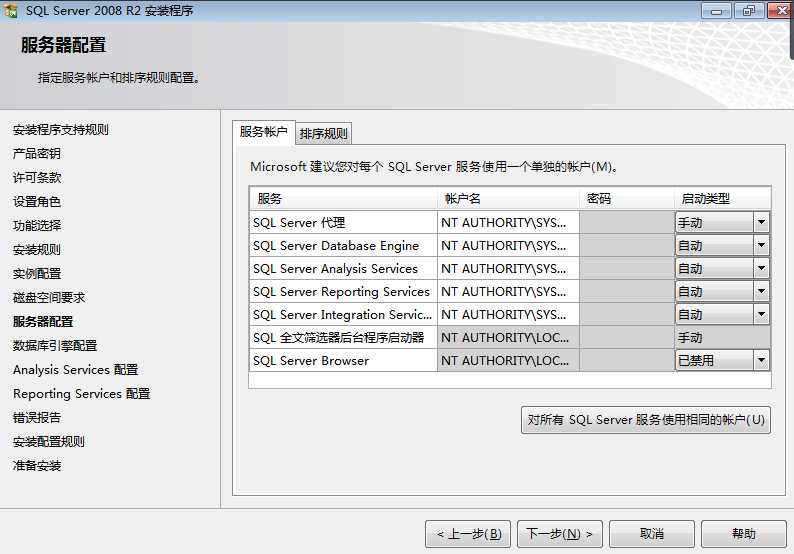
Task: Click account name cell for SQL Server 代理
Action: point(508,222)
